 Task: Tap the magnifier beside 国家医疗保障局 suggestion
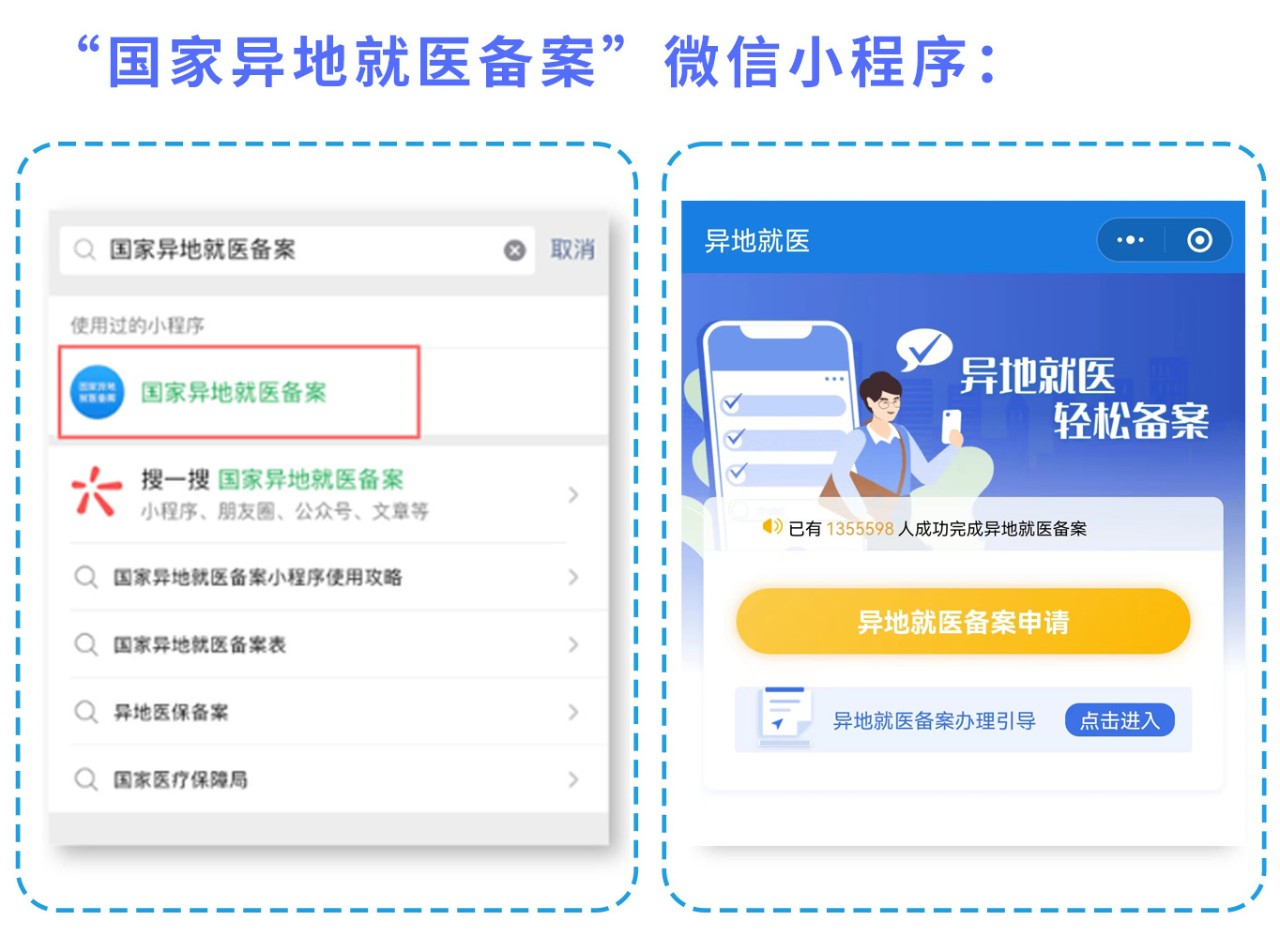pos(87,779)
